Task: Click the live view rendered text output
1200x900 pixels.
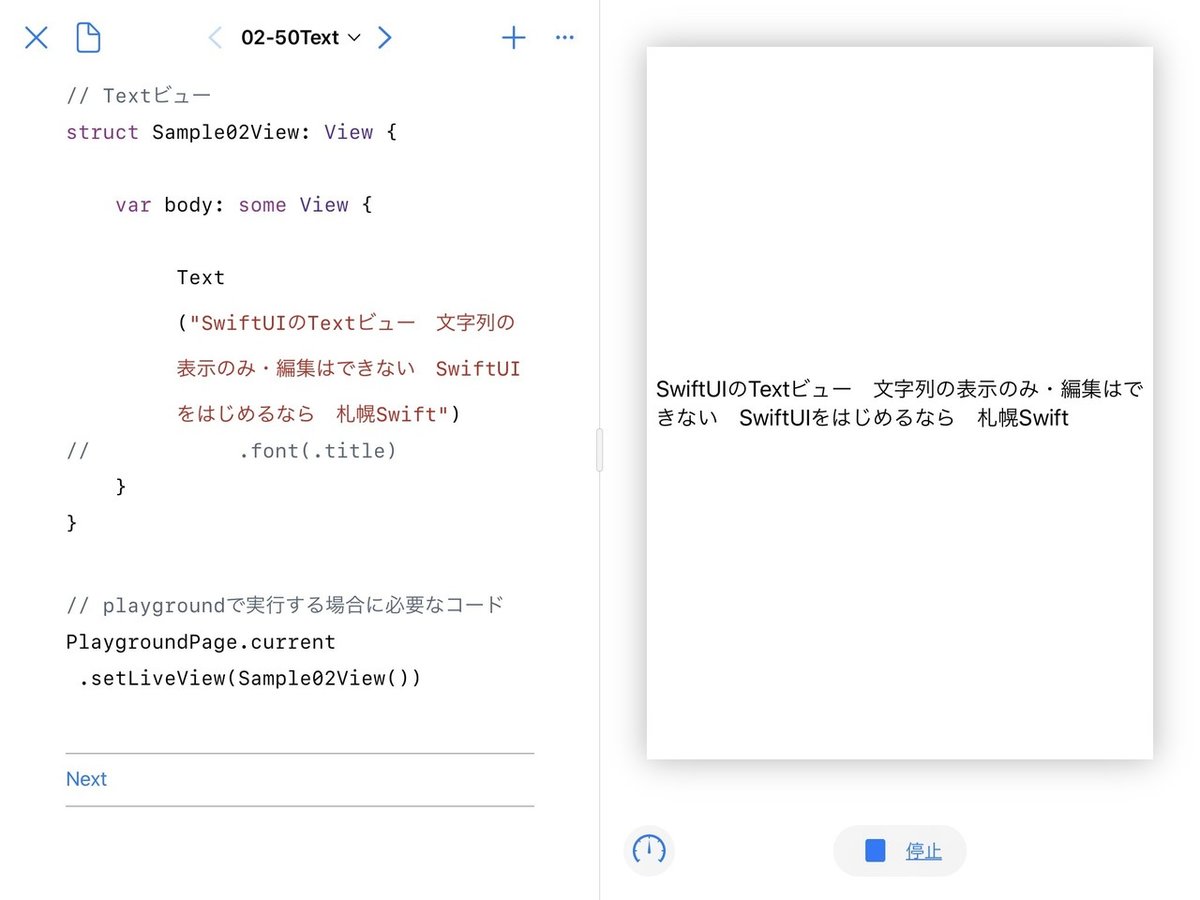Action: (899, 403)
